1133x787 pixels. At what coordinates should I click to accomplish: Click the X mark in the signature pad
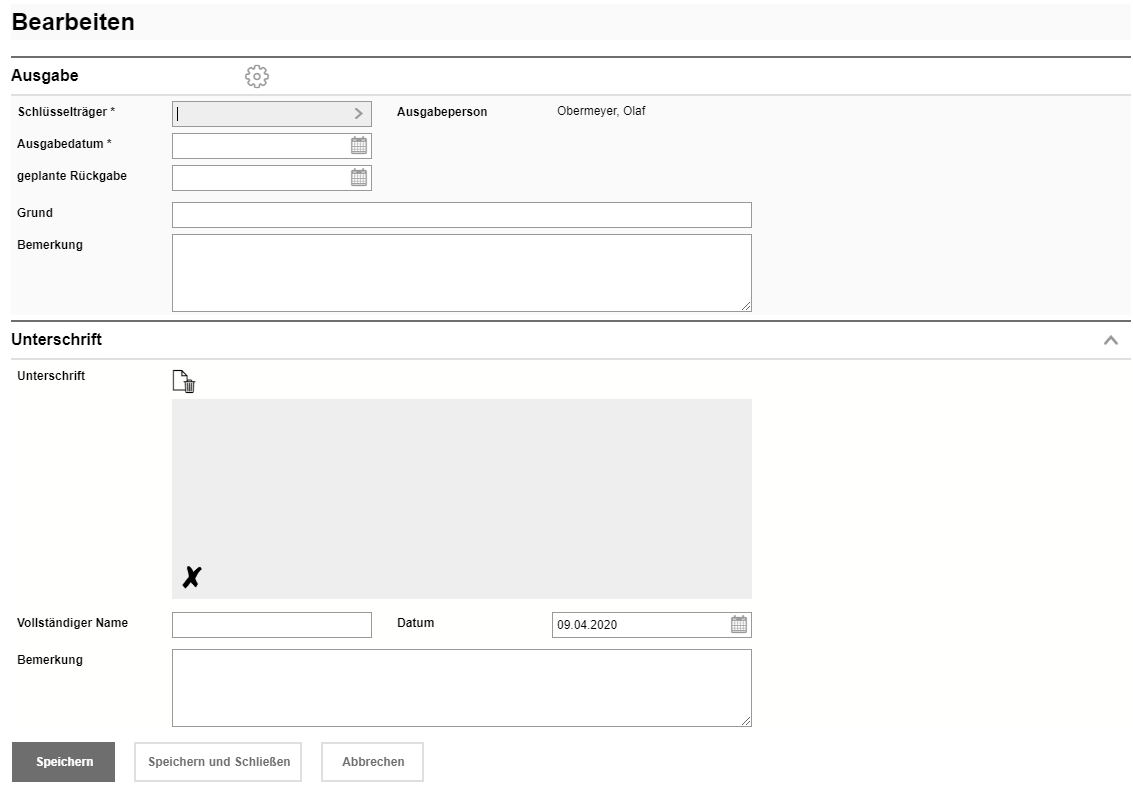(191, 577)
